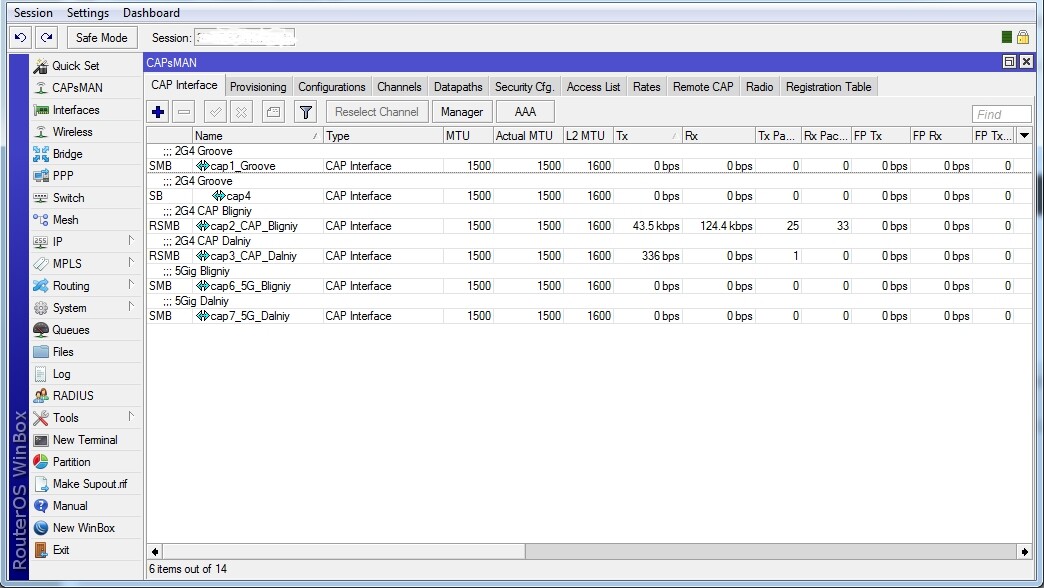
Task: Switch to the Channels tab
Action: click(x=399, y=87)
